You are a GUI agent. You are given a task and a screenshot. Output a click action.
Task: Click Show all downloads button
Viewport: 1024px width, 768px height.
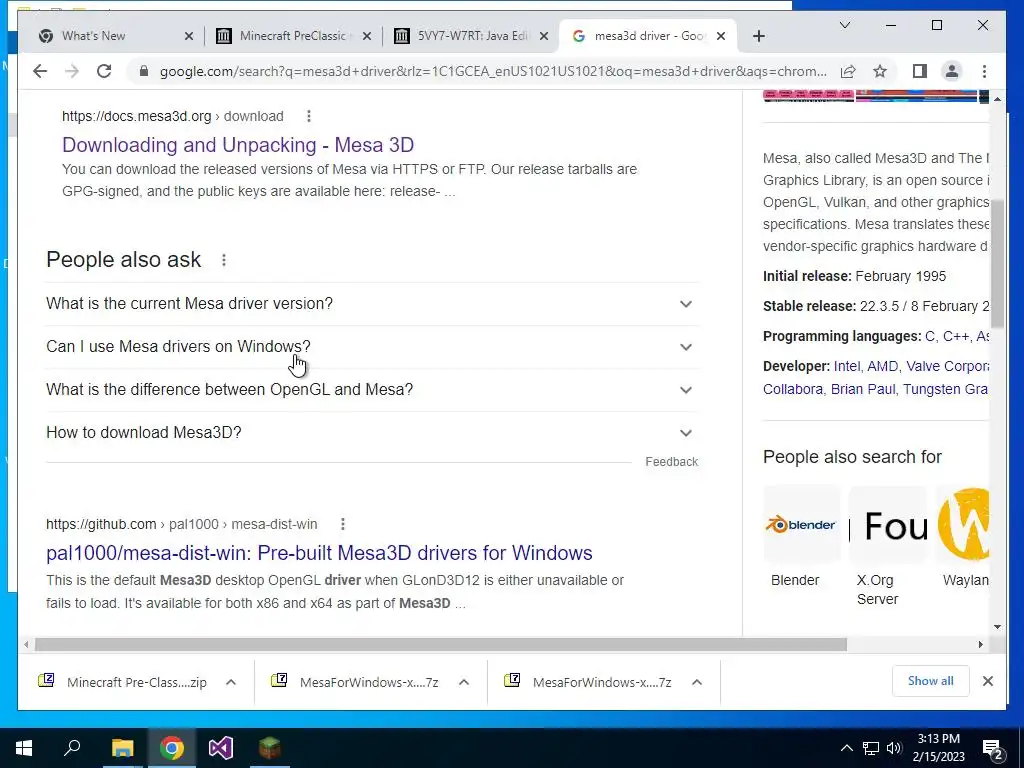pos(930,681)
